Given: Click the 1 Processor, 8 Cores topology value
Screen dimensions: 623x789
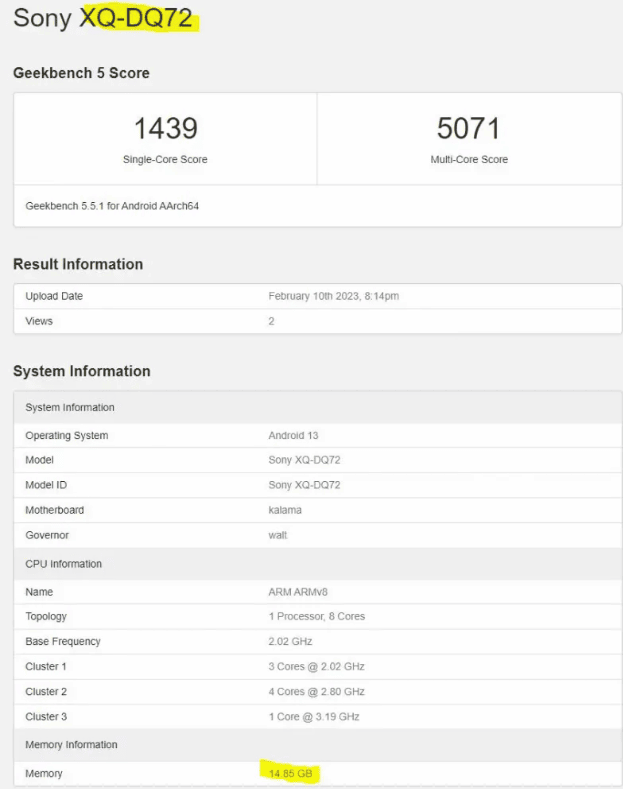Looking at the screenshot, I should [316, 616].
